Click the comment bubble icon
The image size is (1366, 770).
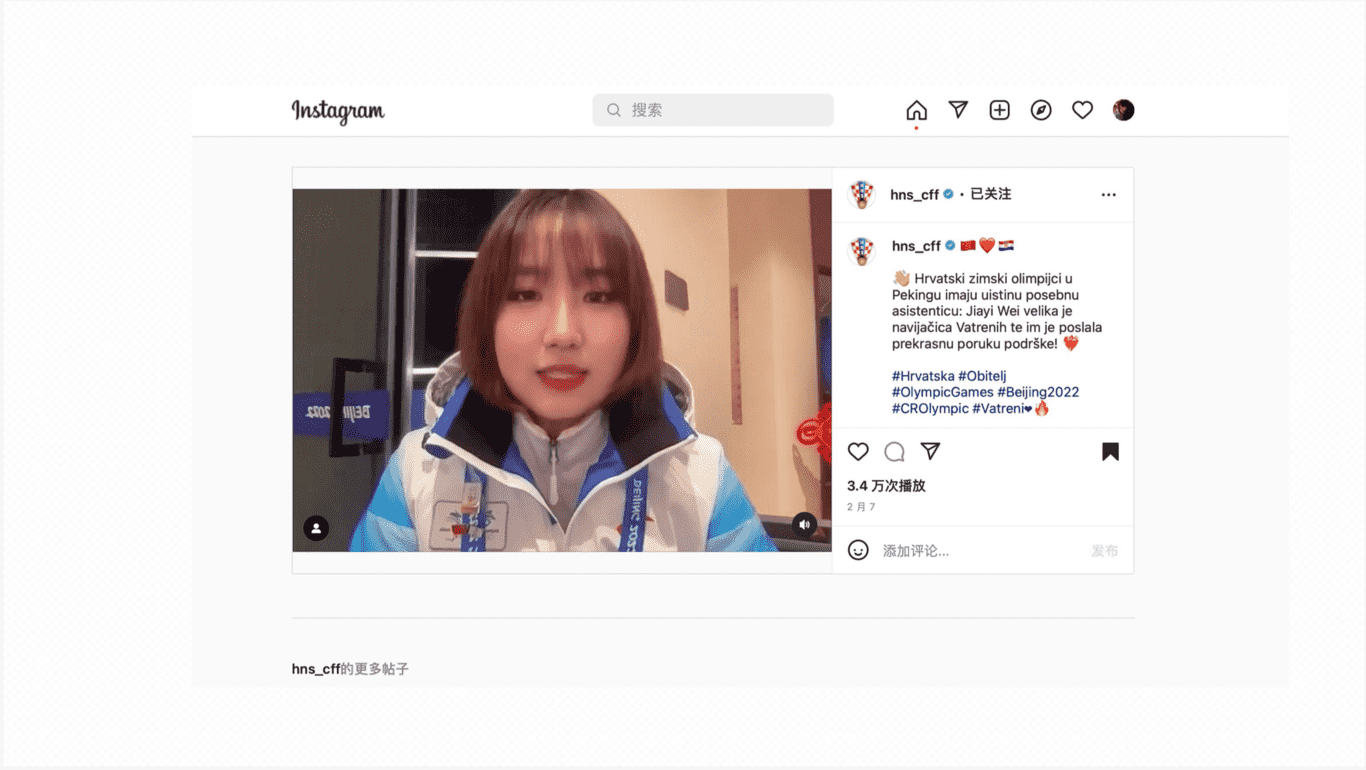coord(894,452)
